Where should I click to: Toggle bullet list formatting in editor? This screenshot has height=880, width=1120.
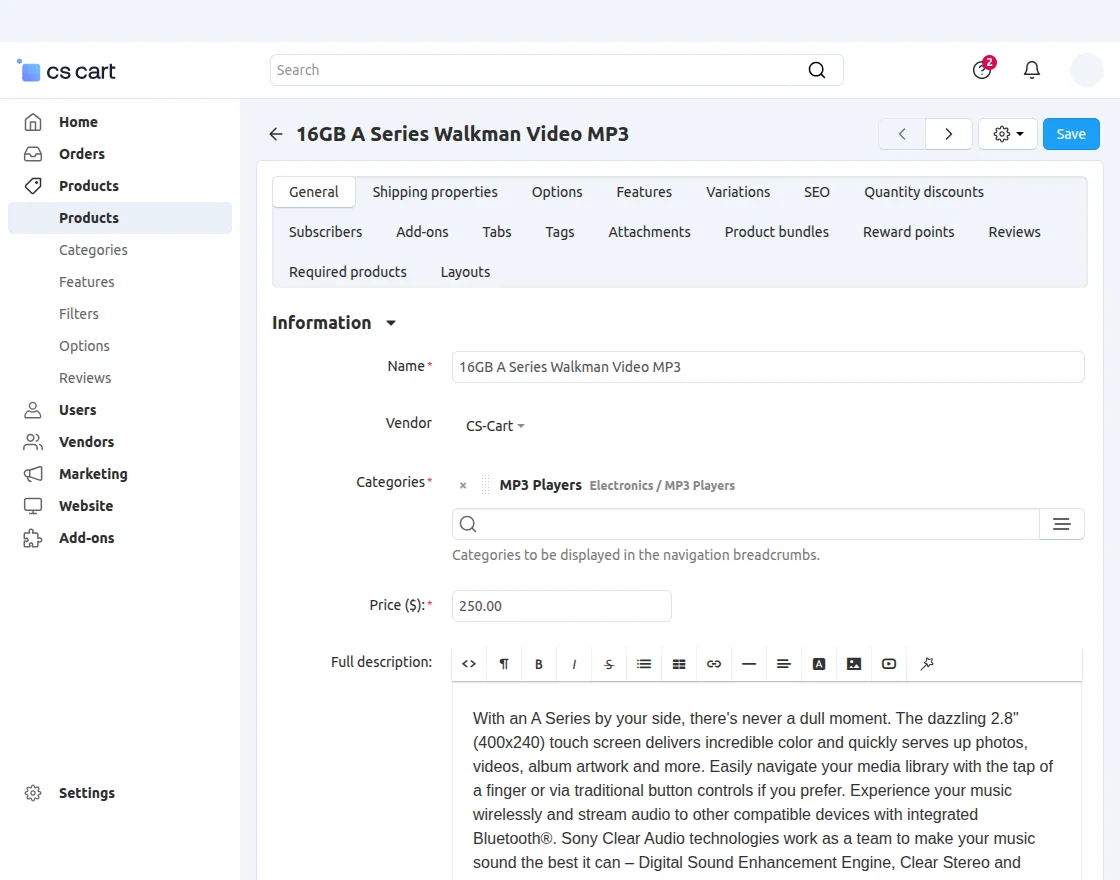[x=644, y=664]
